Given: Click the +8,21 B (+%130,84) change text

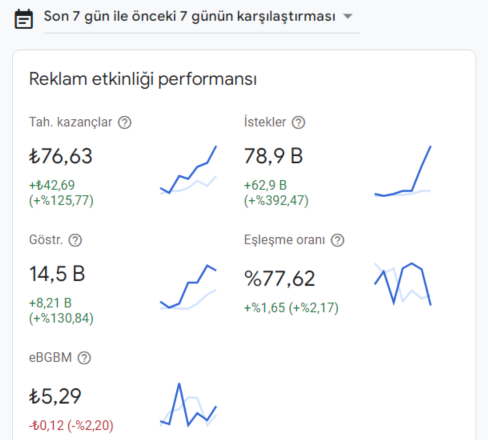Looking at the screenshot, I should (x=61, y=311).
